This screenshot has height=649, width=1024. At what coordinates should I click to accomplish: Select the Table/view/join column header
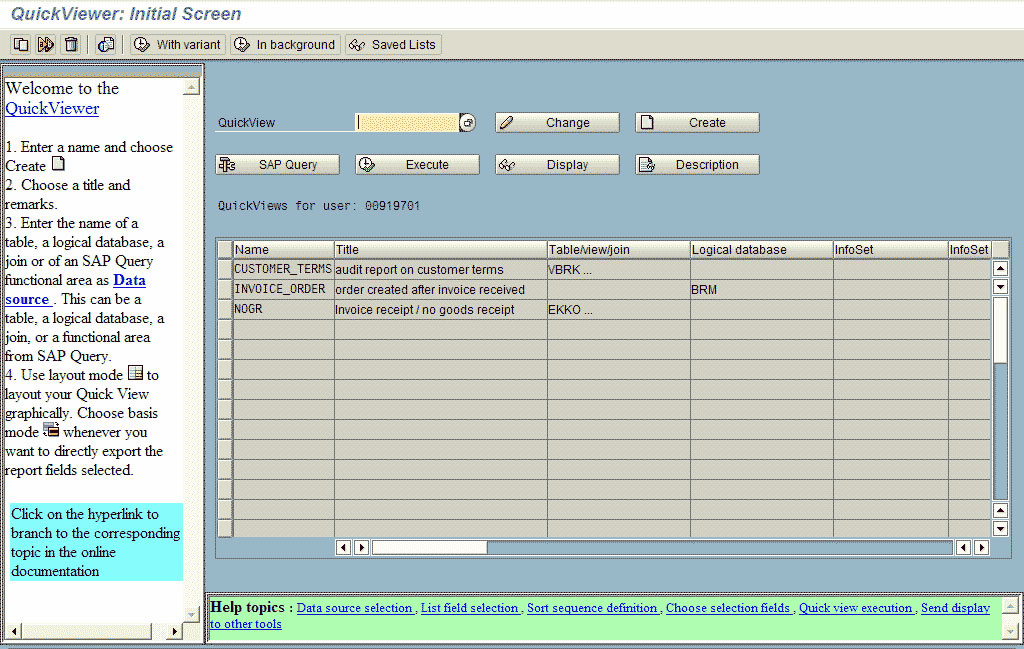point(618,249)
